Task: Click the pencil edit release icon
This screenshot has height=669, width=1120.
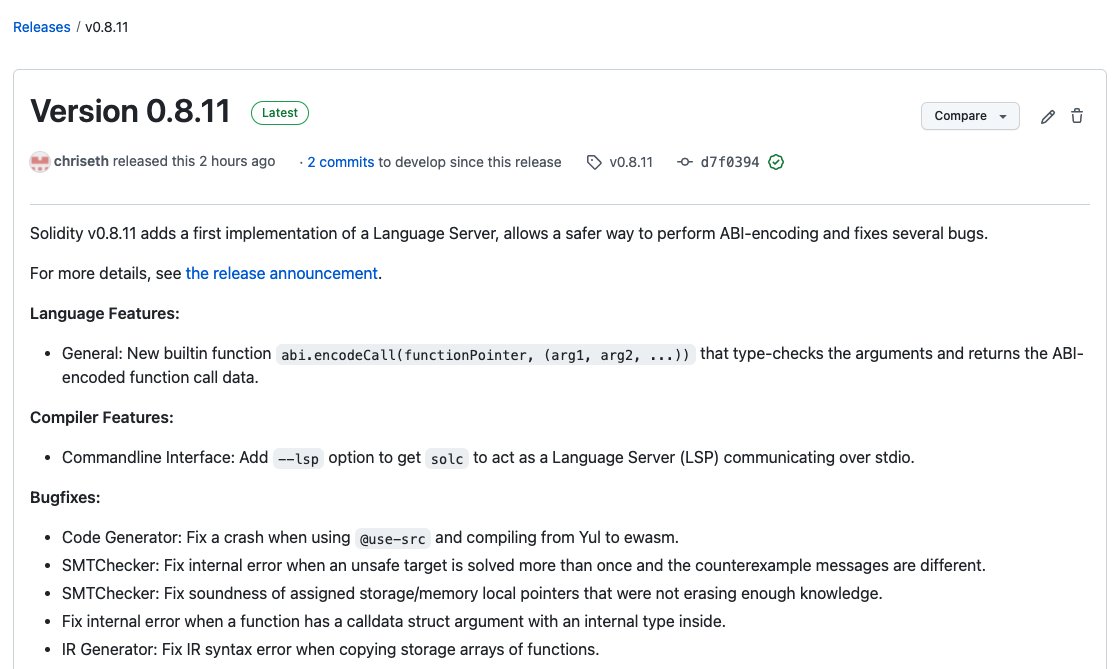Action: click(x=1048, y=116)
